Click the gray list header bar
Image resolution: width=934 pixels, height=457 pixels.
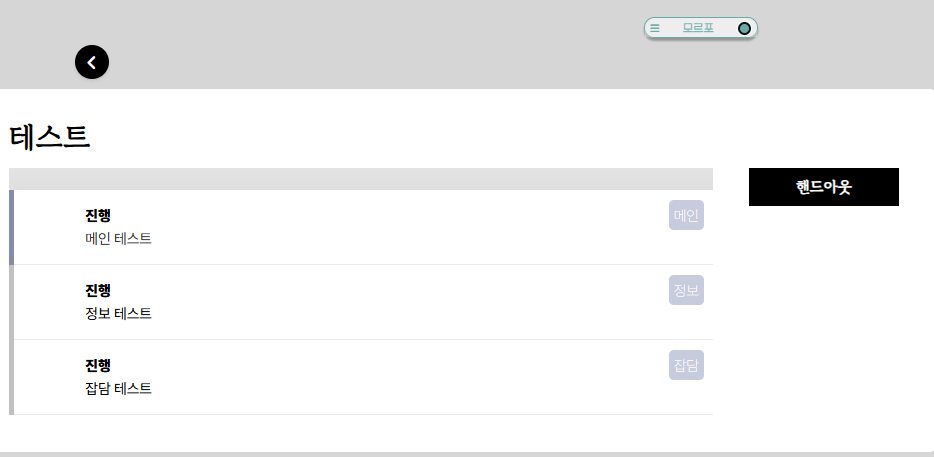click(x=360, y=179)
